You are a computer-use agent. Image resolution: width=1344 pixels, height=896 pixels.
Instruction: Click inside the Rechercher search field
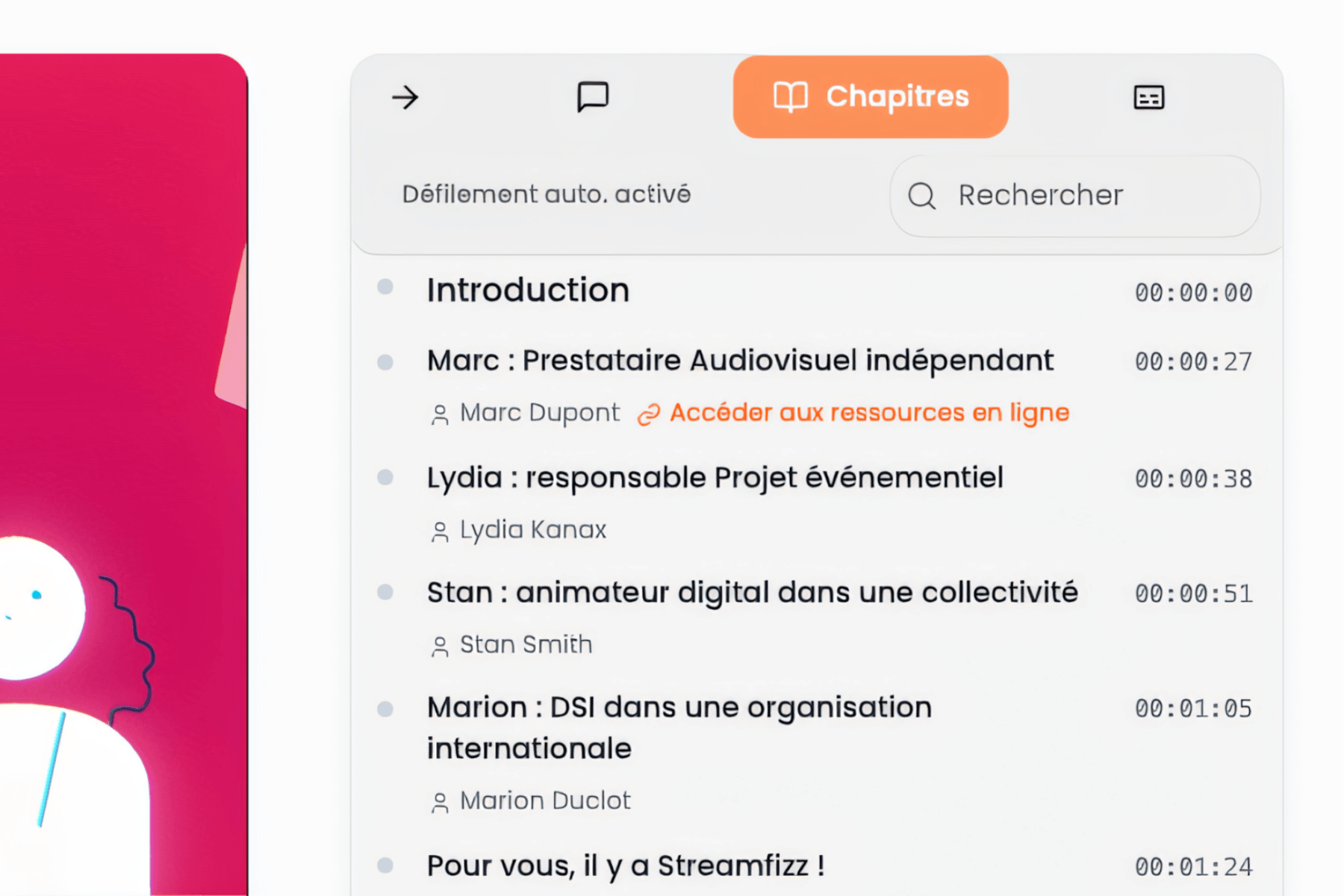click(x=1075, y=196)
